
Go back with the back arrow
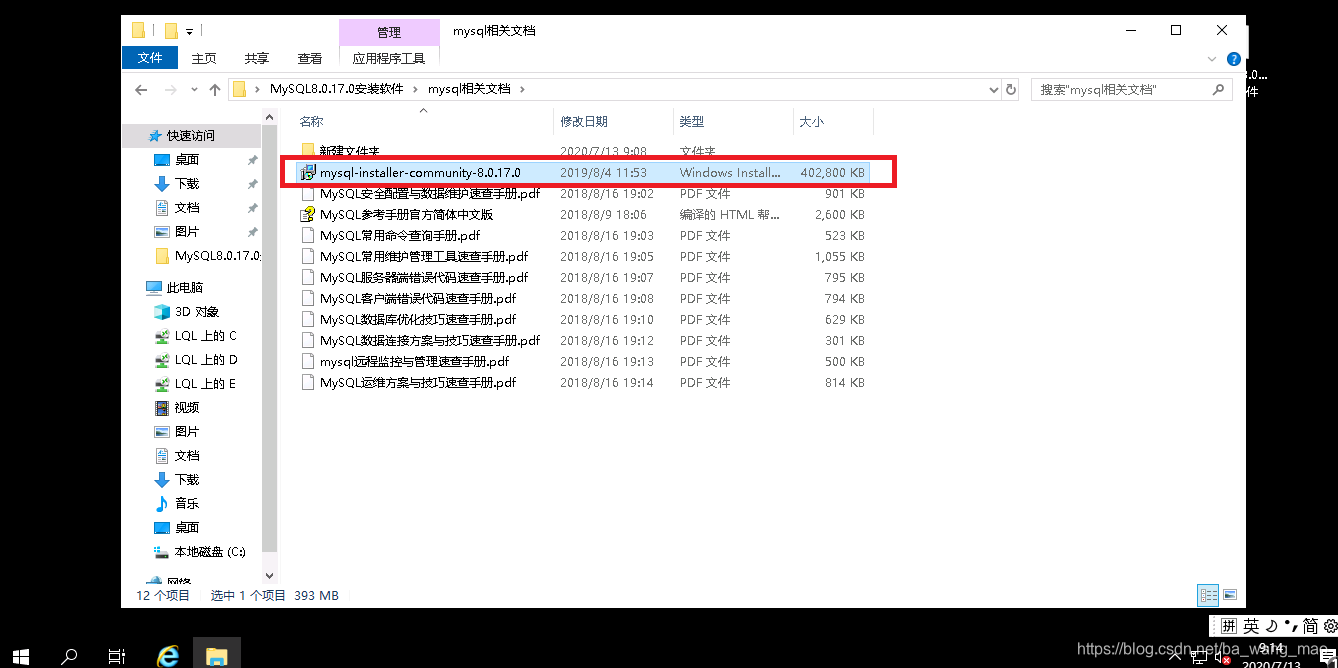pyautogui.click(x=141, y=89)
